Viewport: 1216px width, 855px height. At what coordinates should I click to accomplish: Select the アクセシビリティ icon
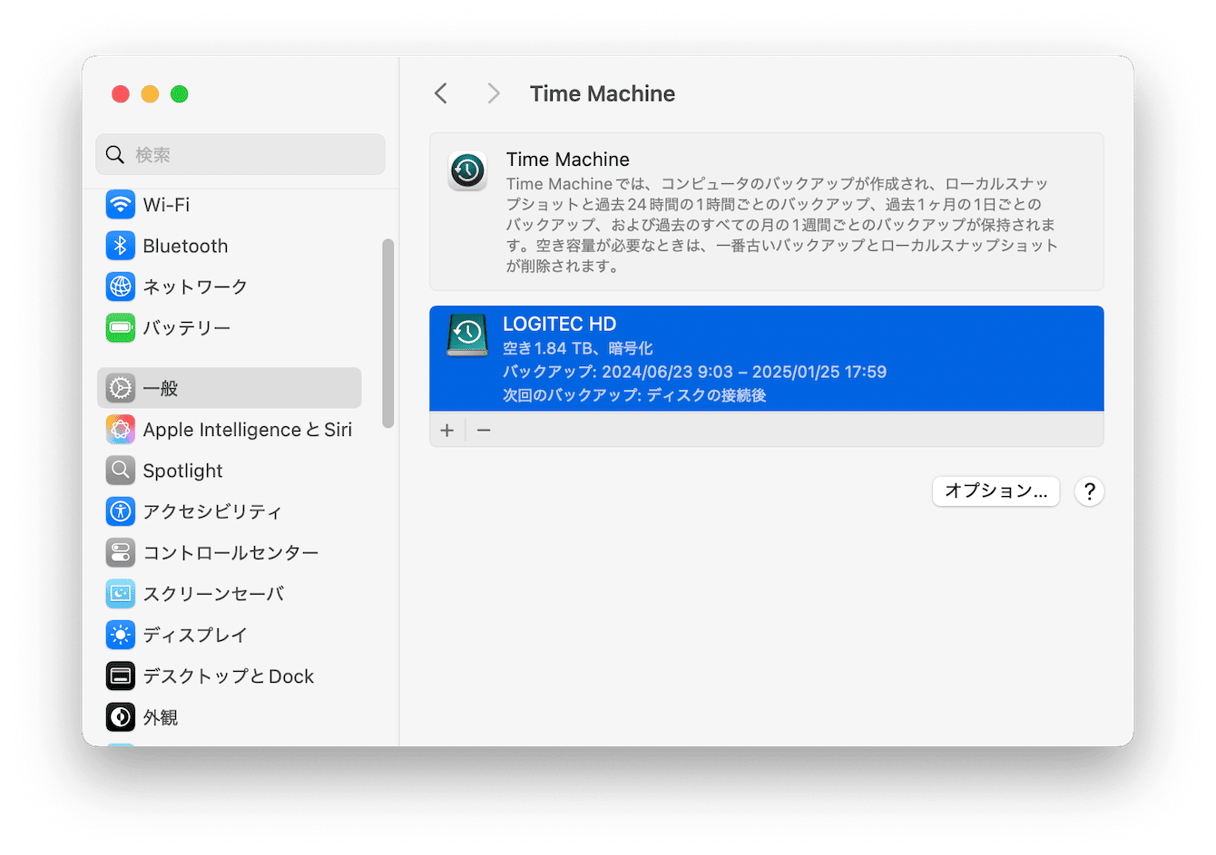121,512
